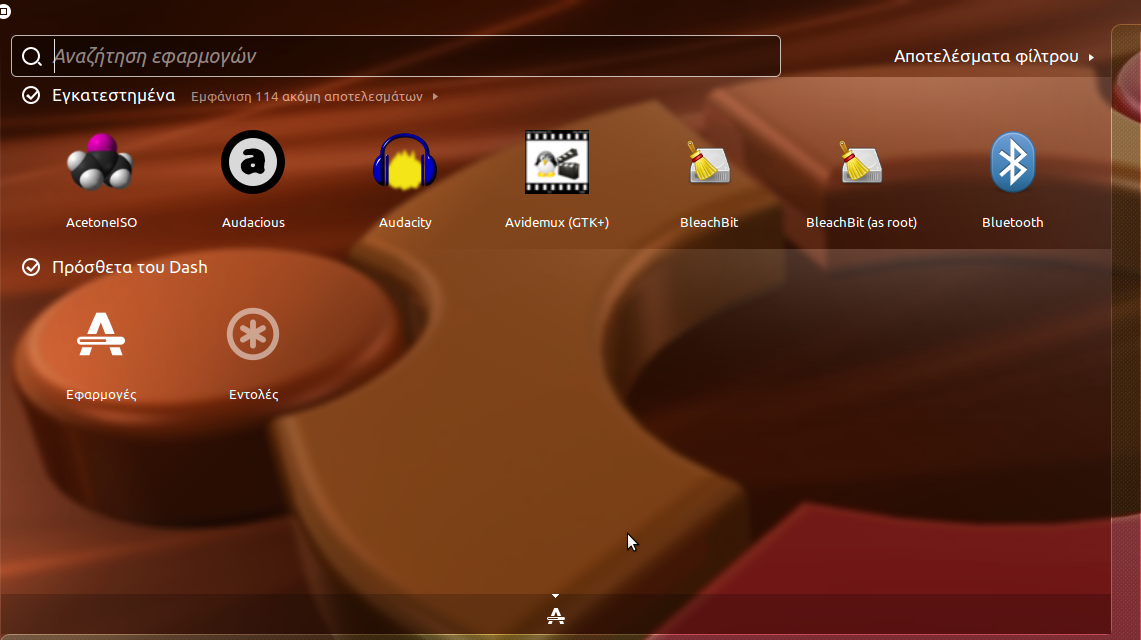
Task: Collapse the Εγκατεστημένα category header
Action: tap(113, 96)
